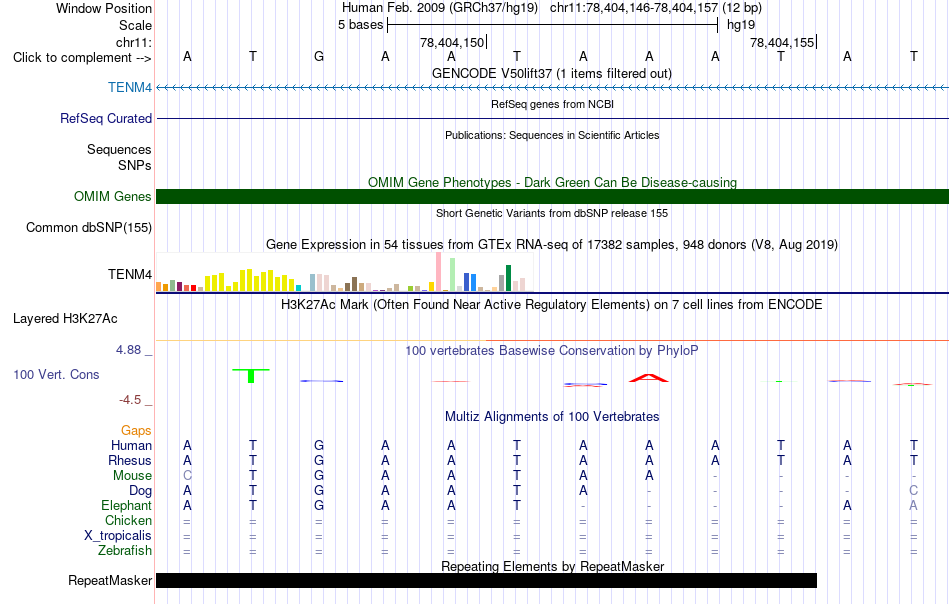The image size is (950, 604).
Task: Click the X_tropicalis alignment row label
Action: [118, 536]
